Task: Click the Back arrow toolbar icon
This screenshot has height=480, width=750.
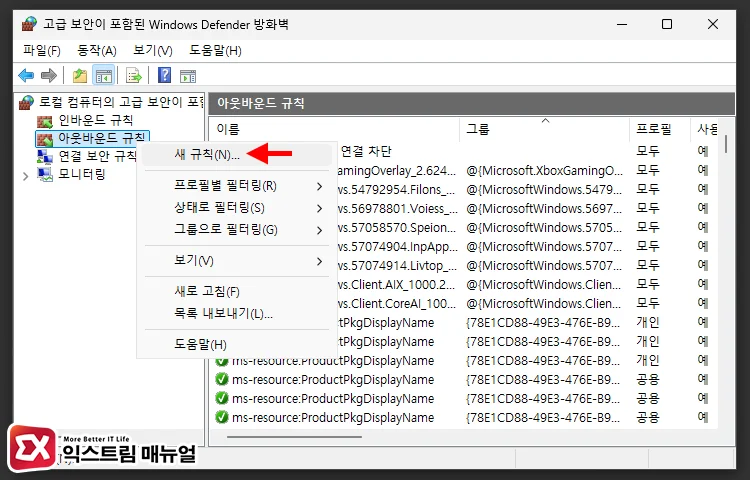Action: (26, 75)
